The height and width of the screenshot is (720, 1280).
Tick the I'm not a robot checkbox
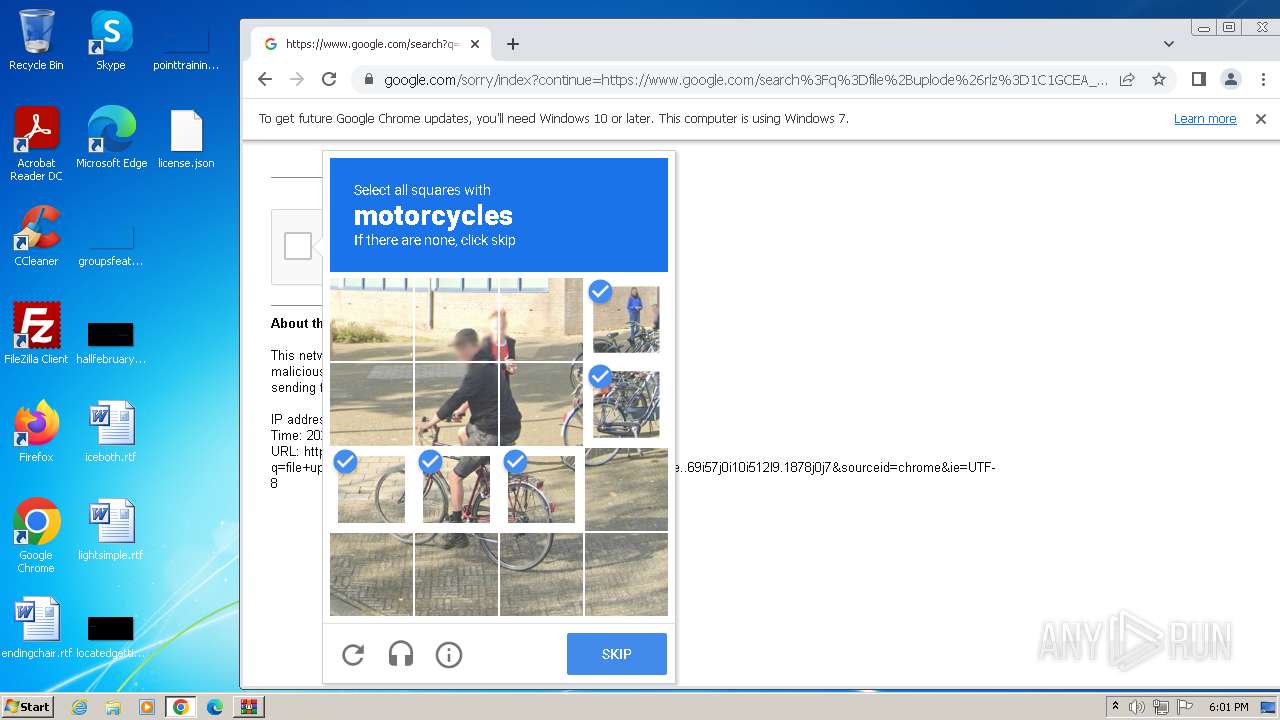pos(298,246)
